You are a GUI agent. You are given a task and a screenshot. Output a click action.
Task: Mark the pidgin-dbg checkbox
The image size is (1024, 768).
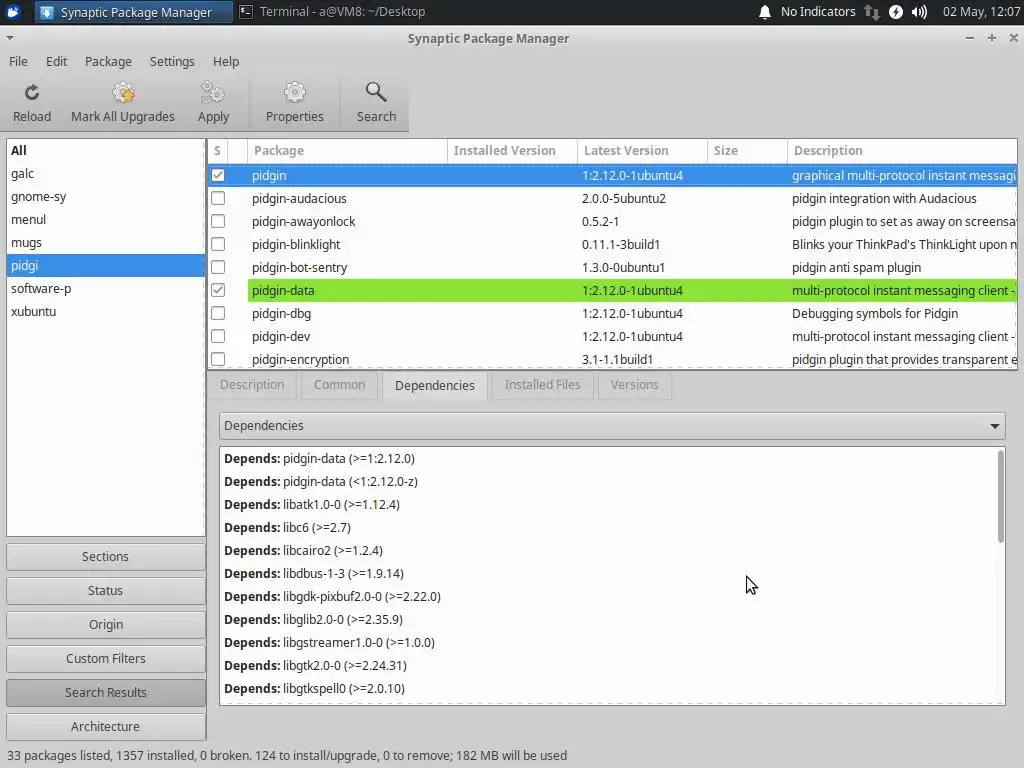pos(218,313)
